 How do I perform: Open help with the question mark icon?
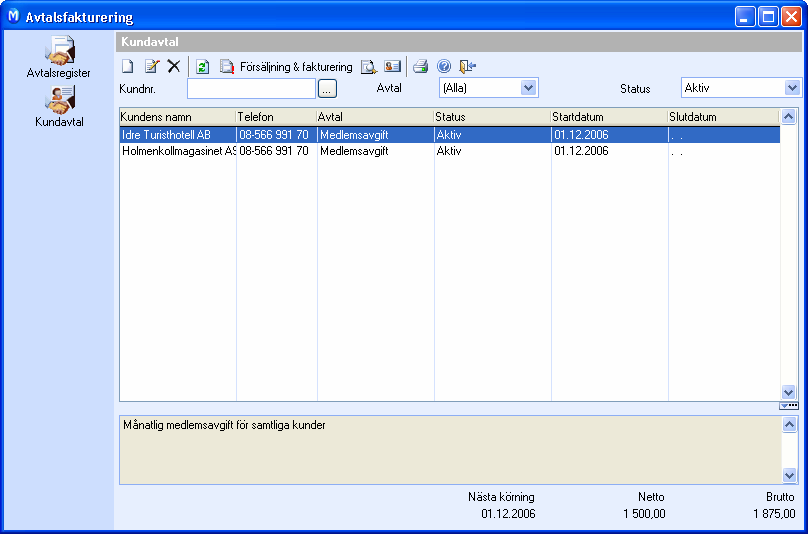[444, 66]
